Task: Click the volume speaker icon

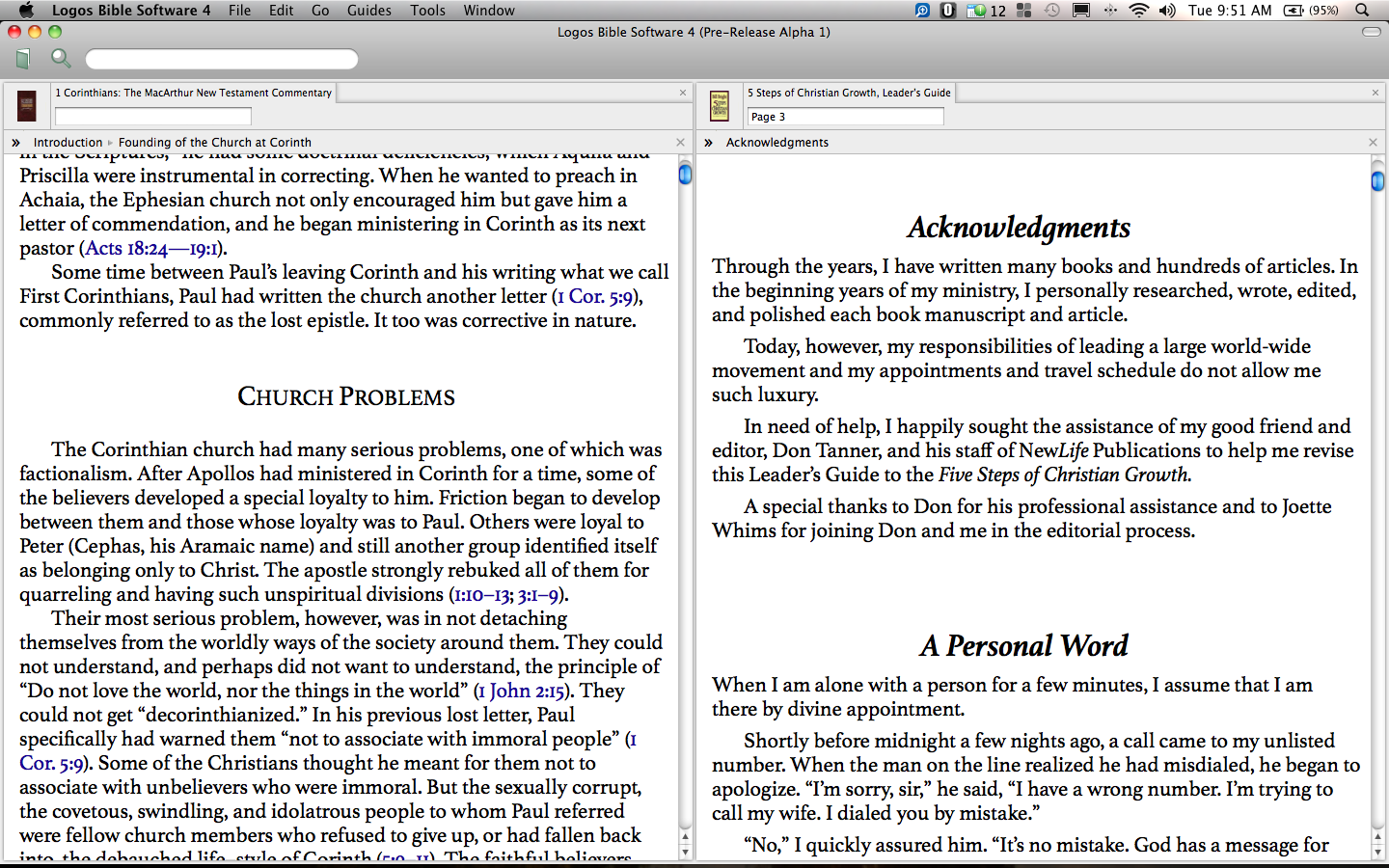Action: click(x=1167, y=11)
